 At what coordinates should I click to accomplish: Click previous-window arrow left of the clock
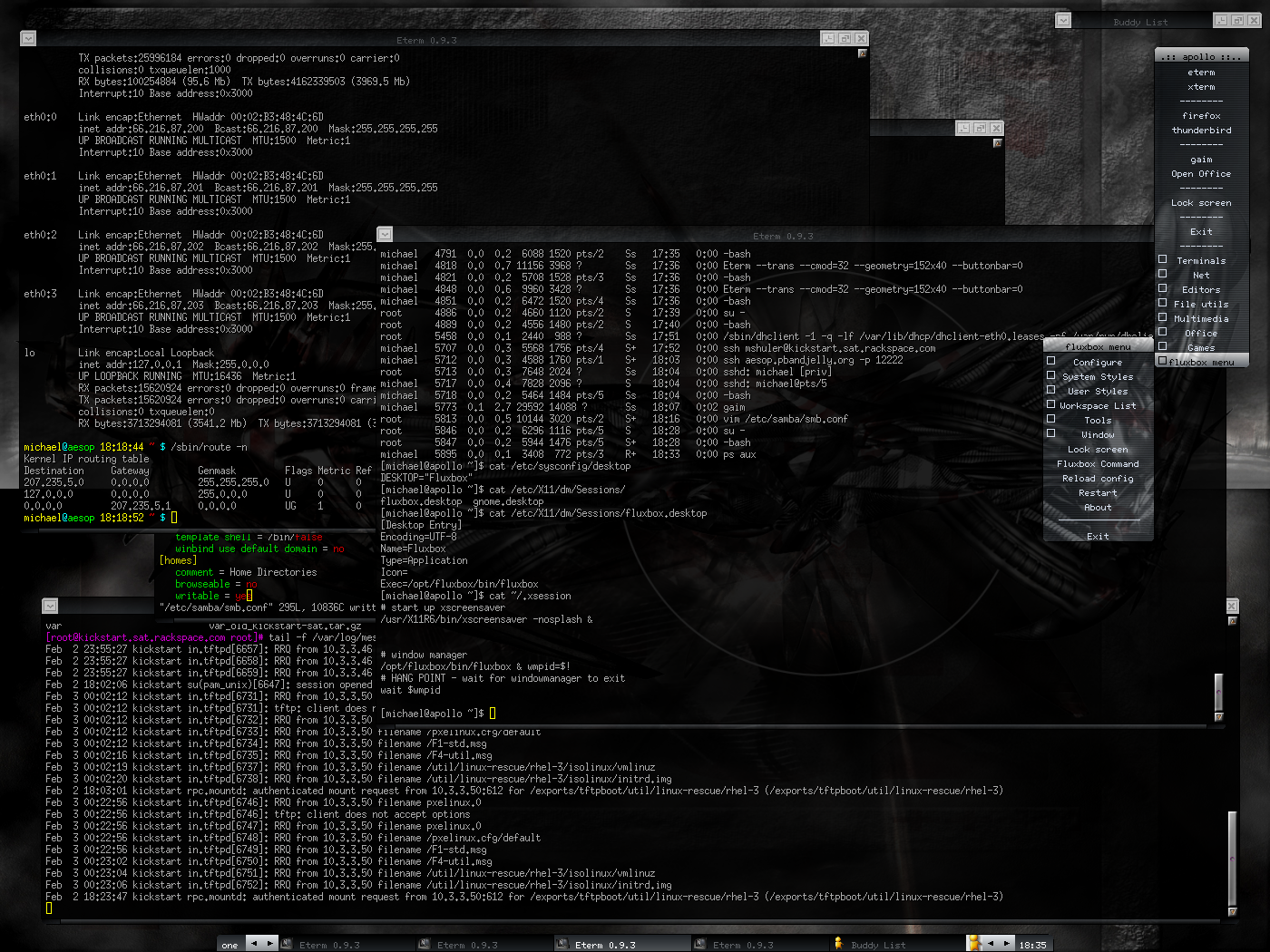pos(990,944)
